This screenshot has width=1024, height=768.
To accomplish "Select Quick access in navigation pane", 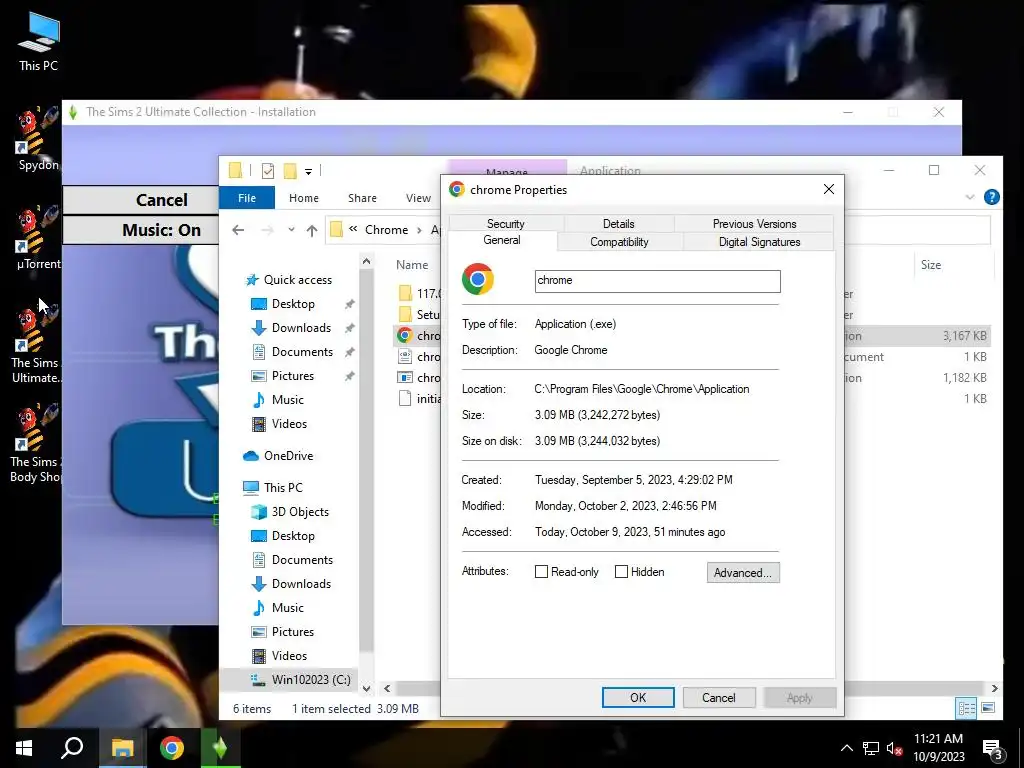I will click(288, 280).
